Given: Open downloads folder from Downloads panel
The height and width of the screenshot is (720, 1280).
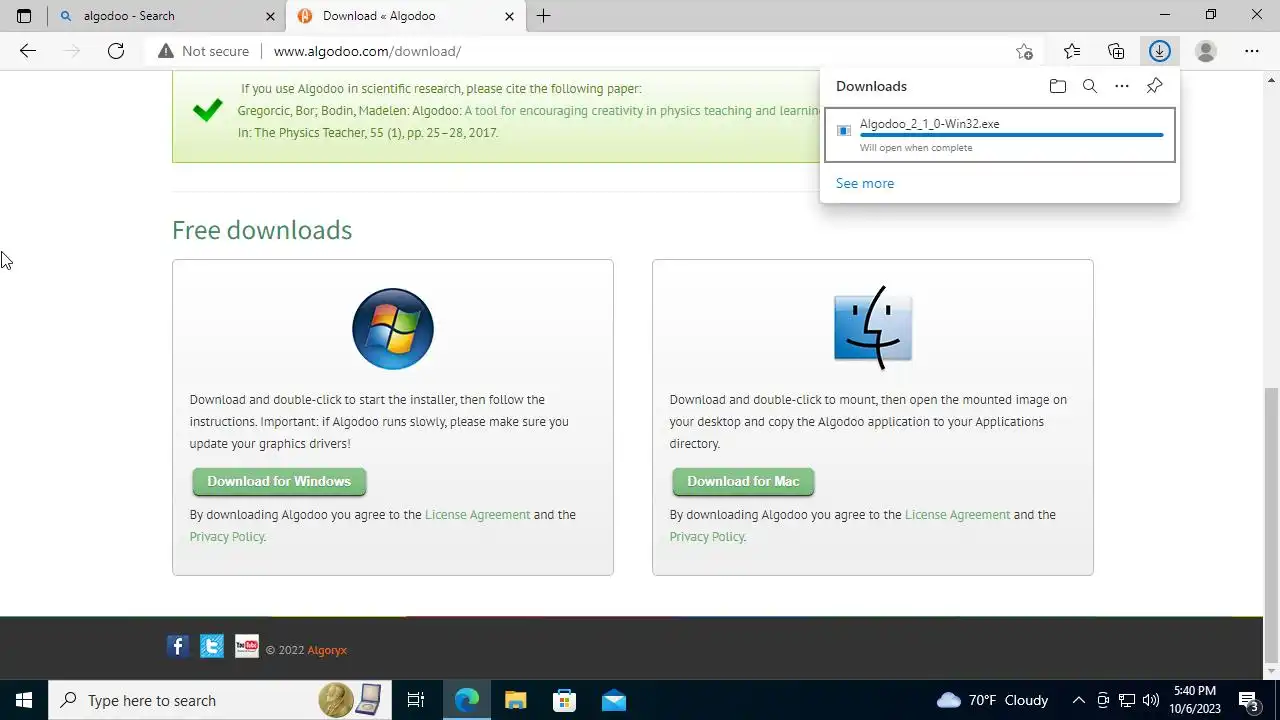Looking at the screenshot, I should point(1058,86).
